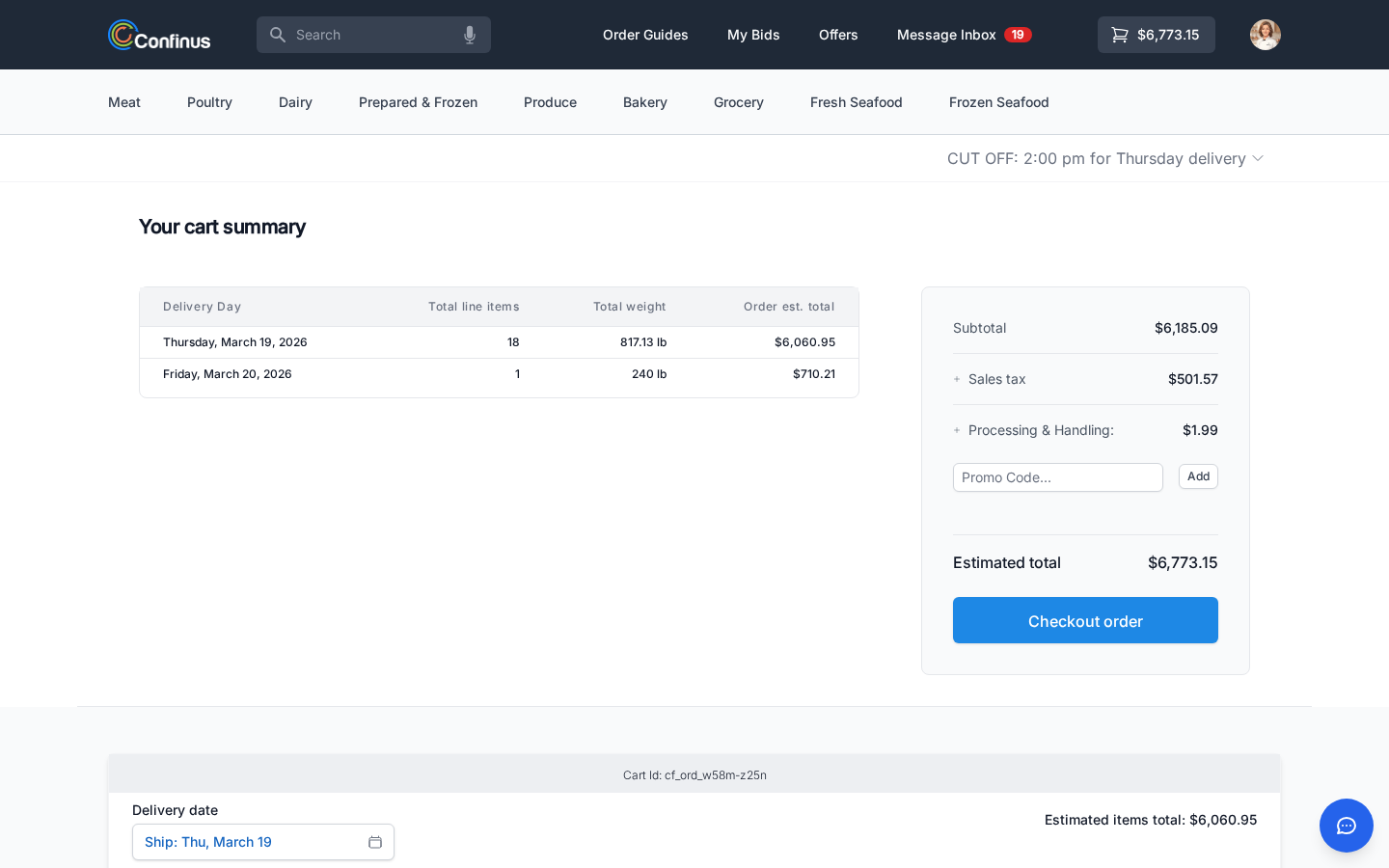
Task: Click the microphone icon for voice search
Action: [470, 35]
